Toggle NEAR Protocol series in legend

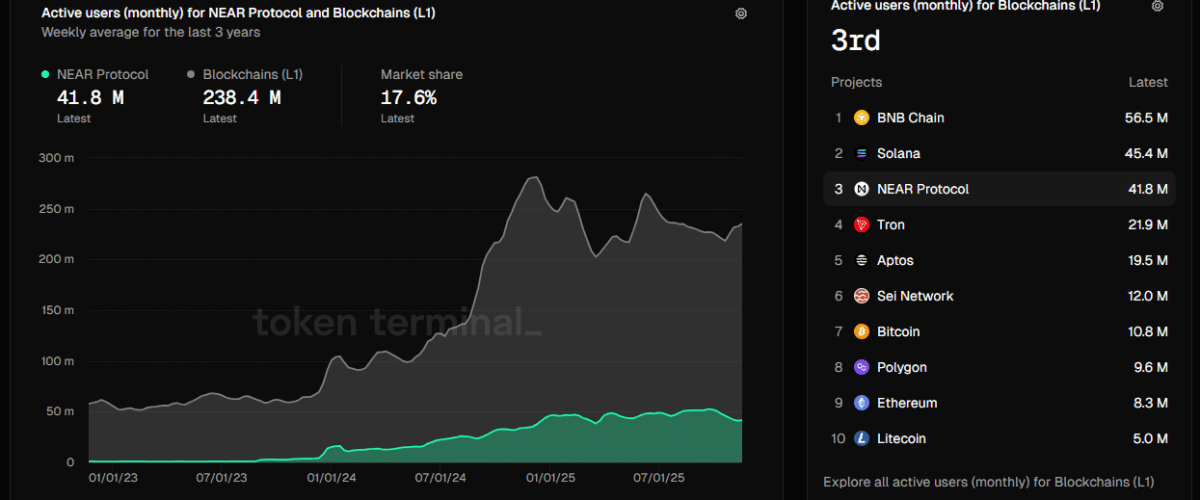102,74
